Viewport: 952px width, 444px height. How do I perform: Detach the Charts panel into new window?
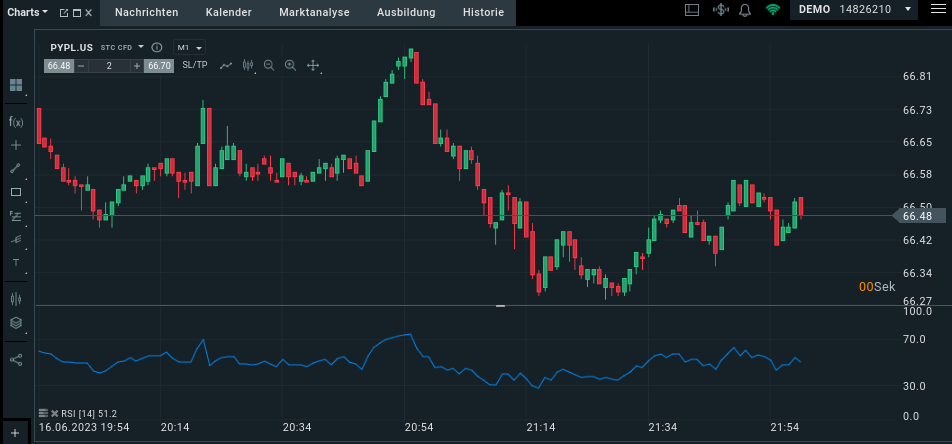point(64,13)
